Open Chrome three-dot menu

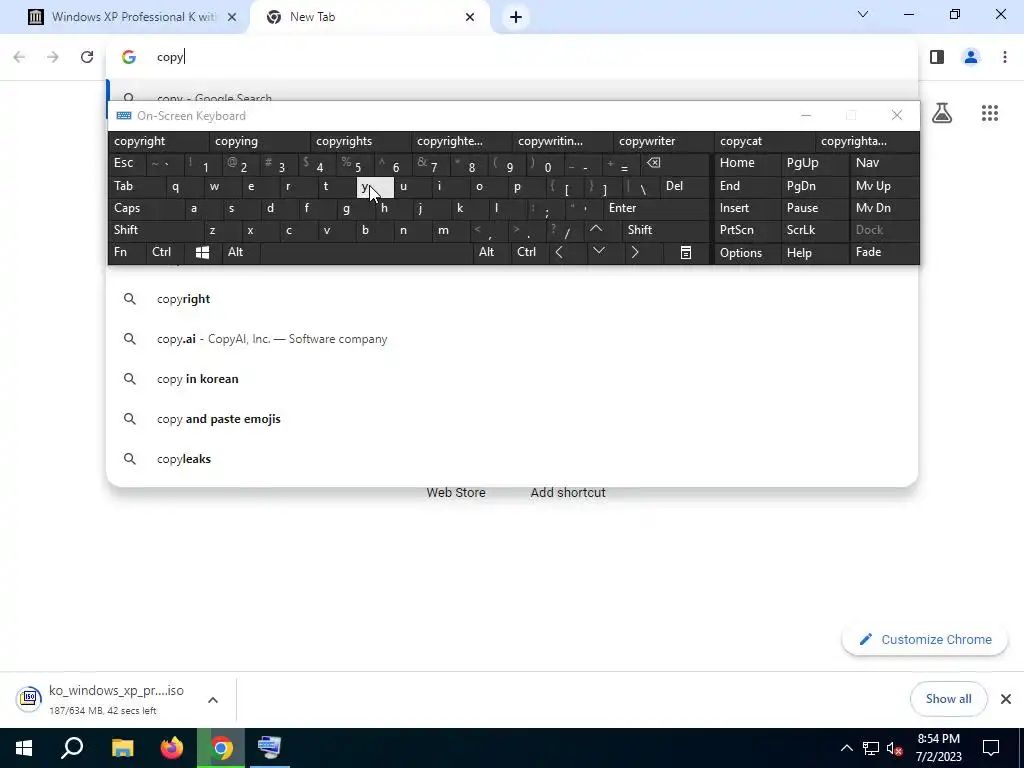point(1004,57)
